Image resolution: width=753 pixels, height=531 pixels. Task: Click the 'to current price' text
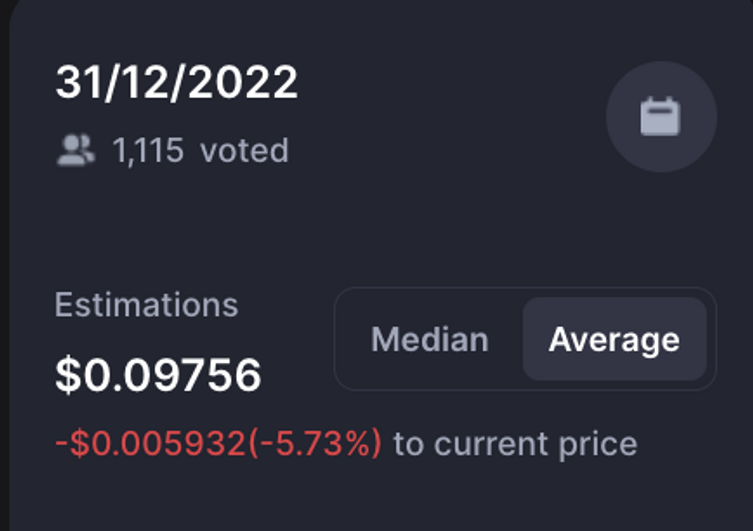click(x=515, y=444)
